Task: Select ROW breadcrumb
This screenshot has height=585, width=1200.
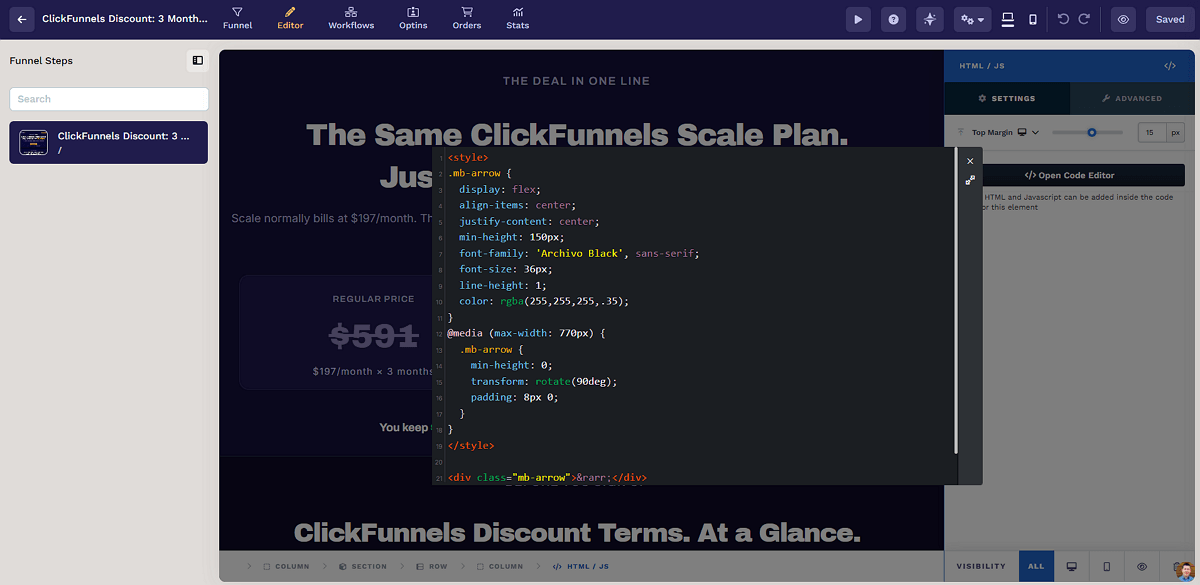Action: tap(432, 567)
